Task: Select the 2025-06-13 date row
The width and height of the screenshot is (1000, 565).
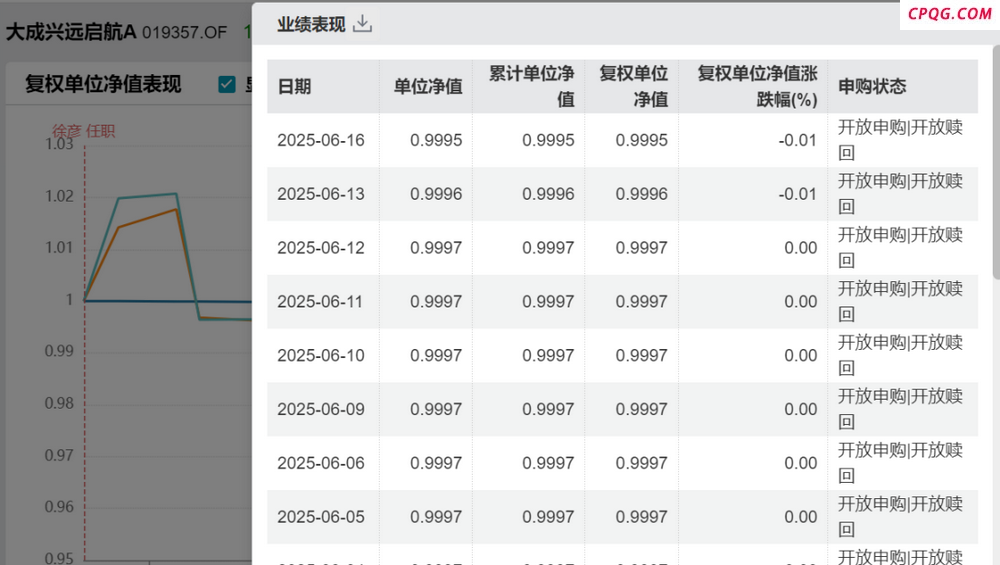Action: (622, 194)
